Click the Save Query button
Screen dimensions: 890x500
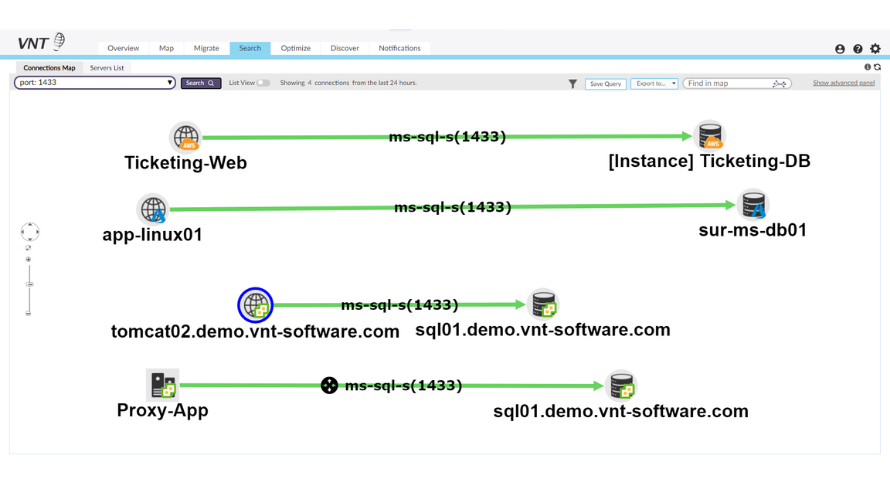pyautogui.click(x=605, y=84)
